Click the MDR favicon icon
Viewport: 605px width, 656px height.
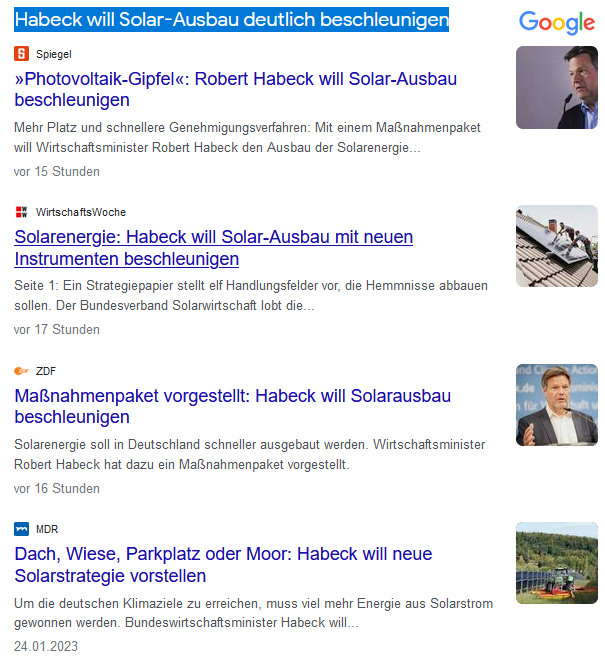click(x=22, y=529)
